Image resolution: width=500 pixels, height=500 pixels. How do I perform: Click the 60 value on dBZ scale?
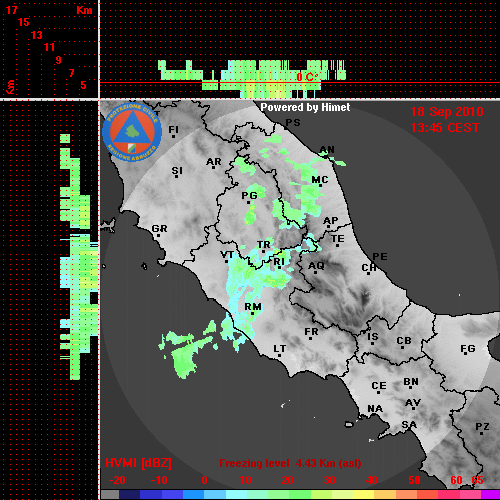coord(456,480)
